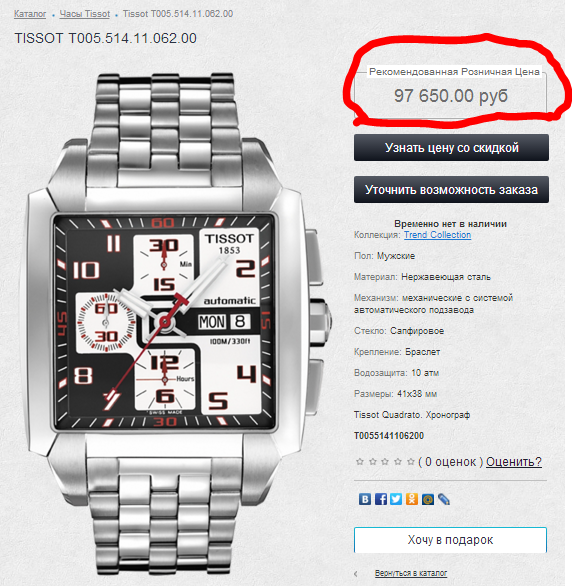This screenshot has height=586, width=572.
Task: Click Уточнить возможность заказа button
Action: pyautogui.click(x=451, y=189)
